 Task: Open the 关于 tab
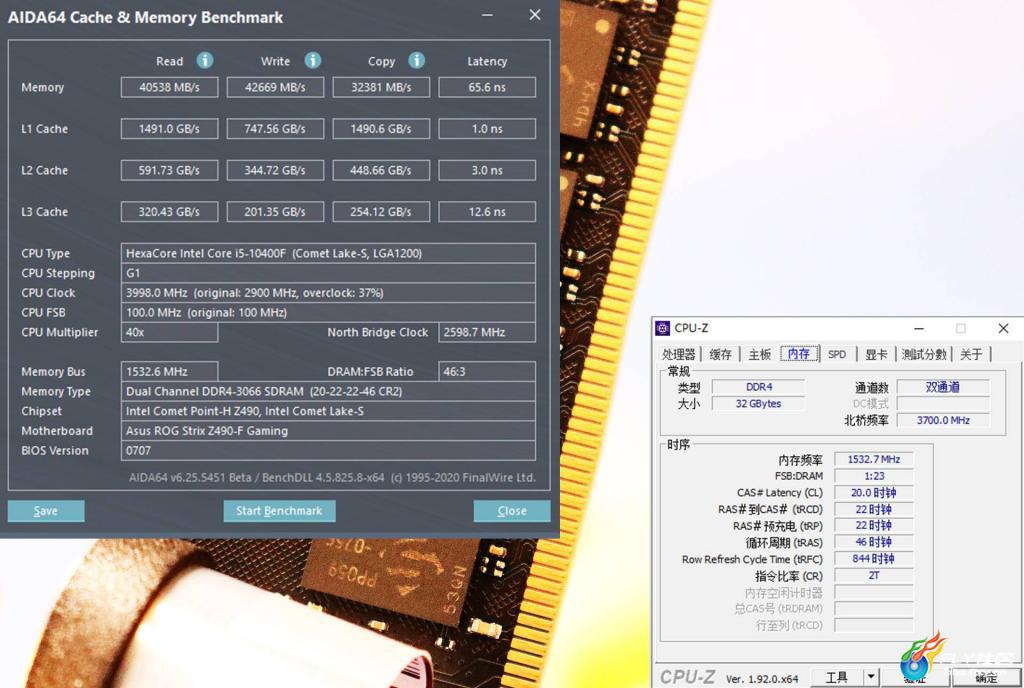pos(971,354)
